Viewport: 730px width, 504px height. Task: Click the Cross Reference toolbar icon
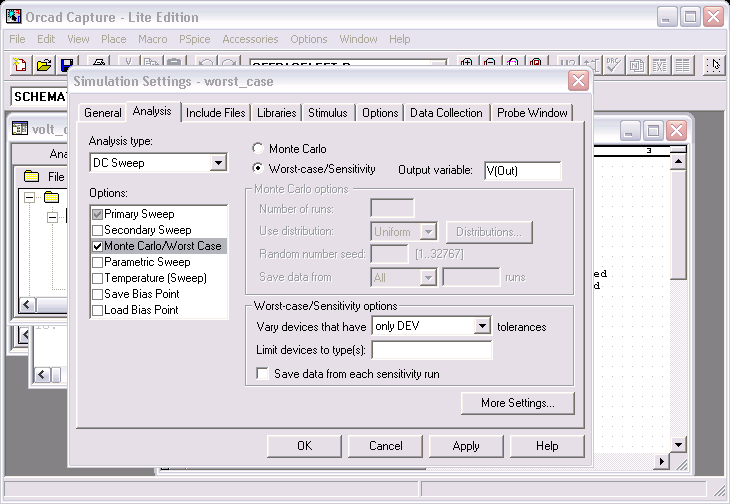[x=660, y=65]
